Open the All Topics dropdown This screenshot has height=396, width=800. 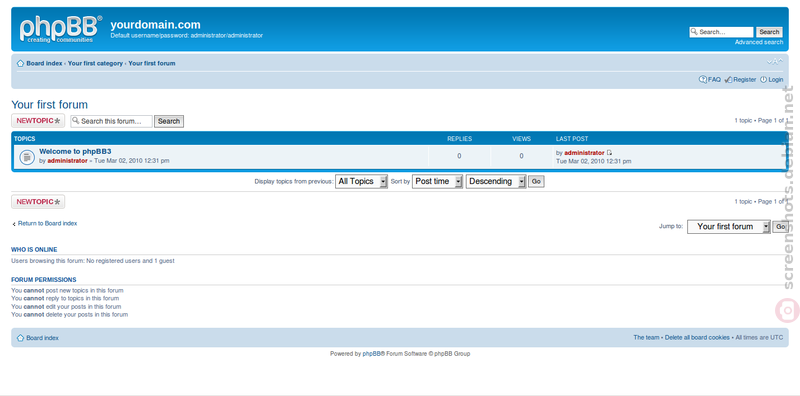[x=361, y=181]
